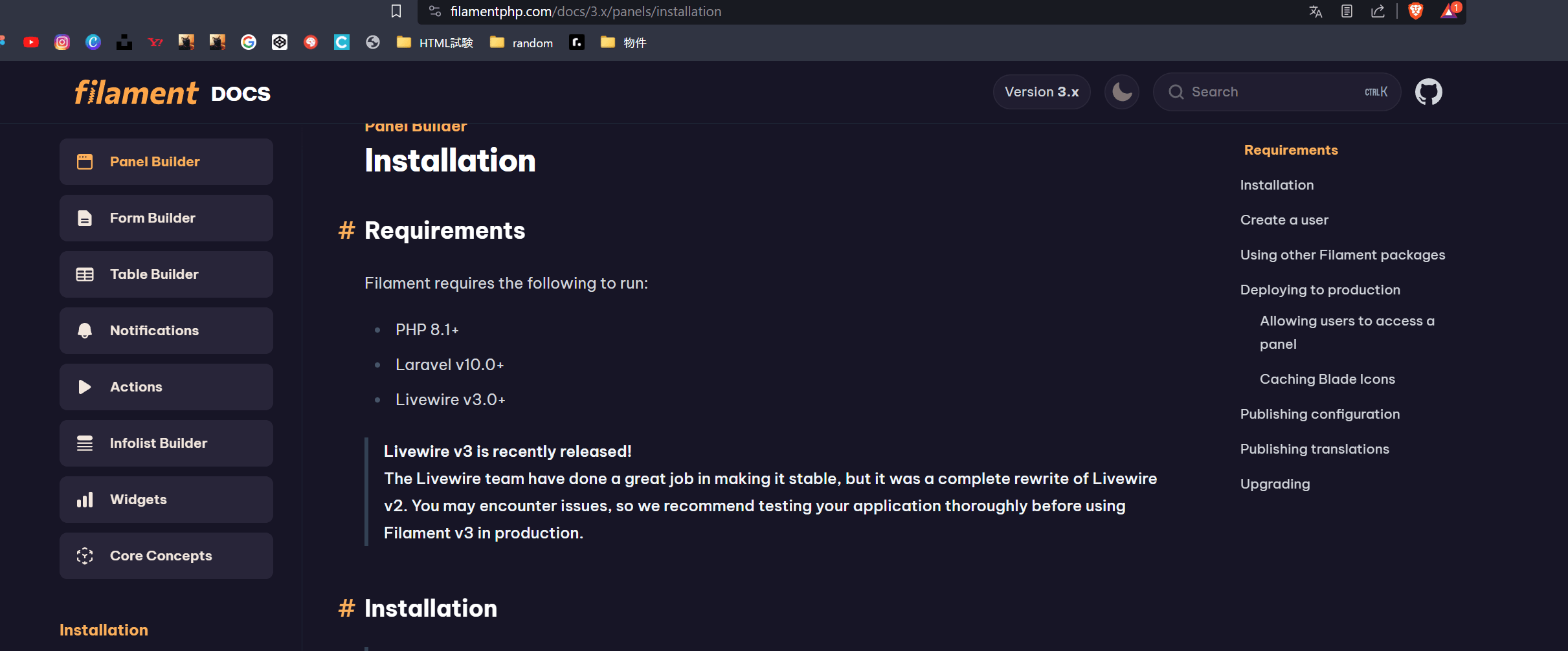Click the Widgets bar chart icon

(x=85, y=499)
